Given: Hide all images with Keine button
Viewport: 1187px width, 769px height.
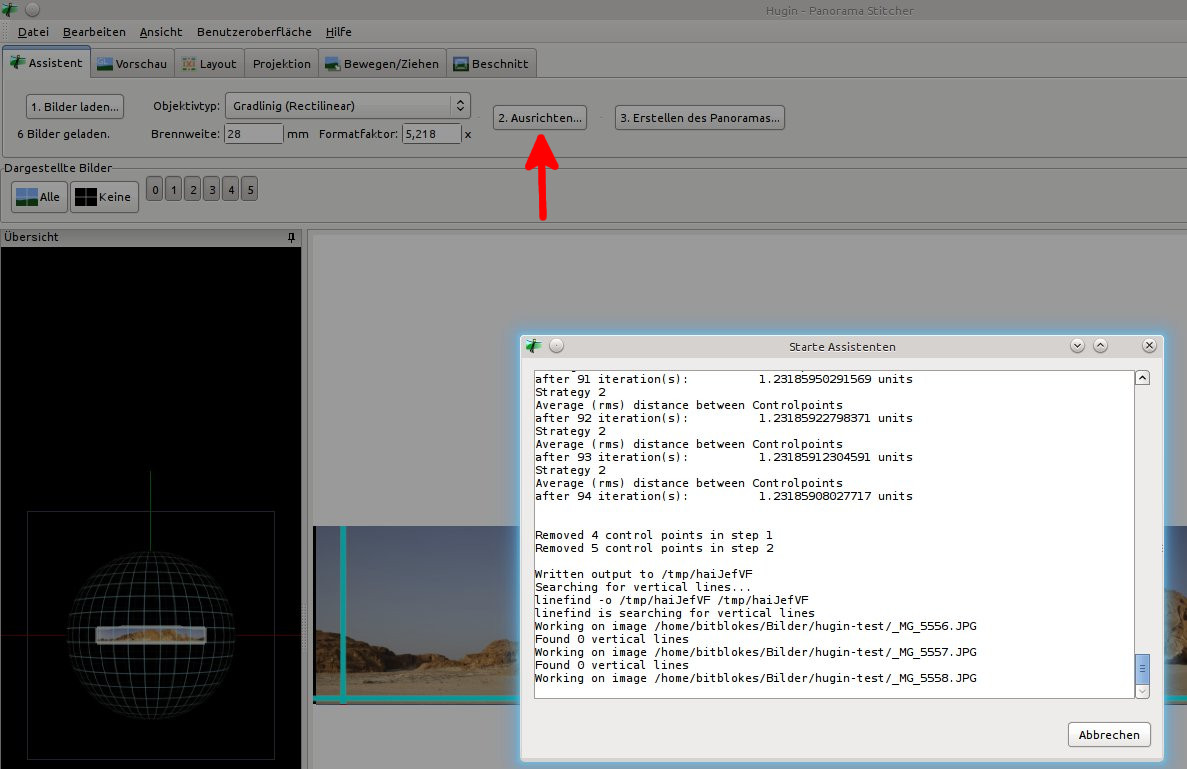Looking at the screenshot, I should coord(104,197).
